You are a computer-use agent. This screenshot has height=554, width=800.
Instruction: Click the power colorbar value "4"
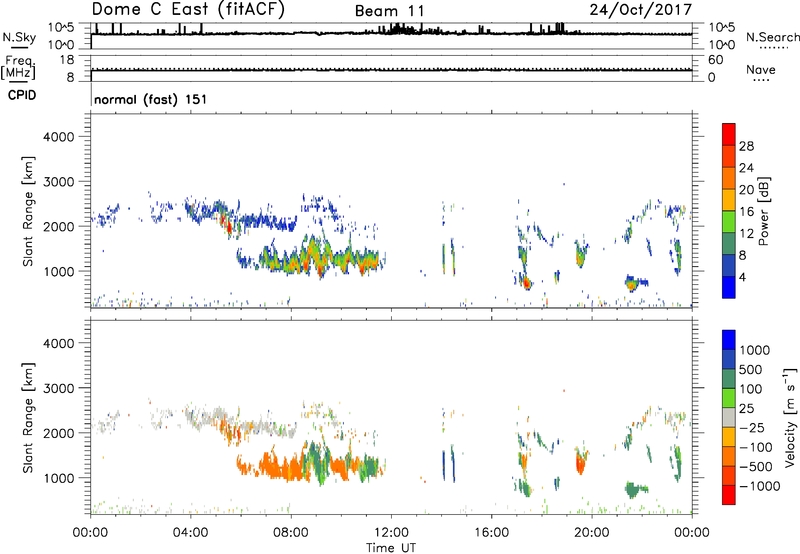(742, 277)
